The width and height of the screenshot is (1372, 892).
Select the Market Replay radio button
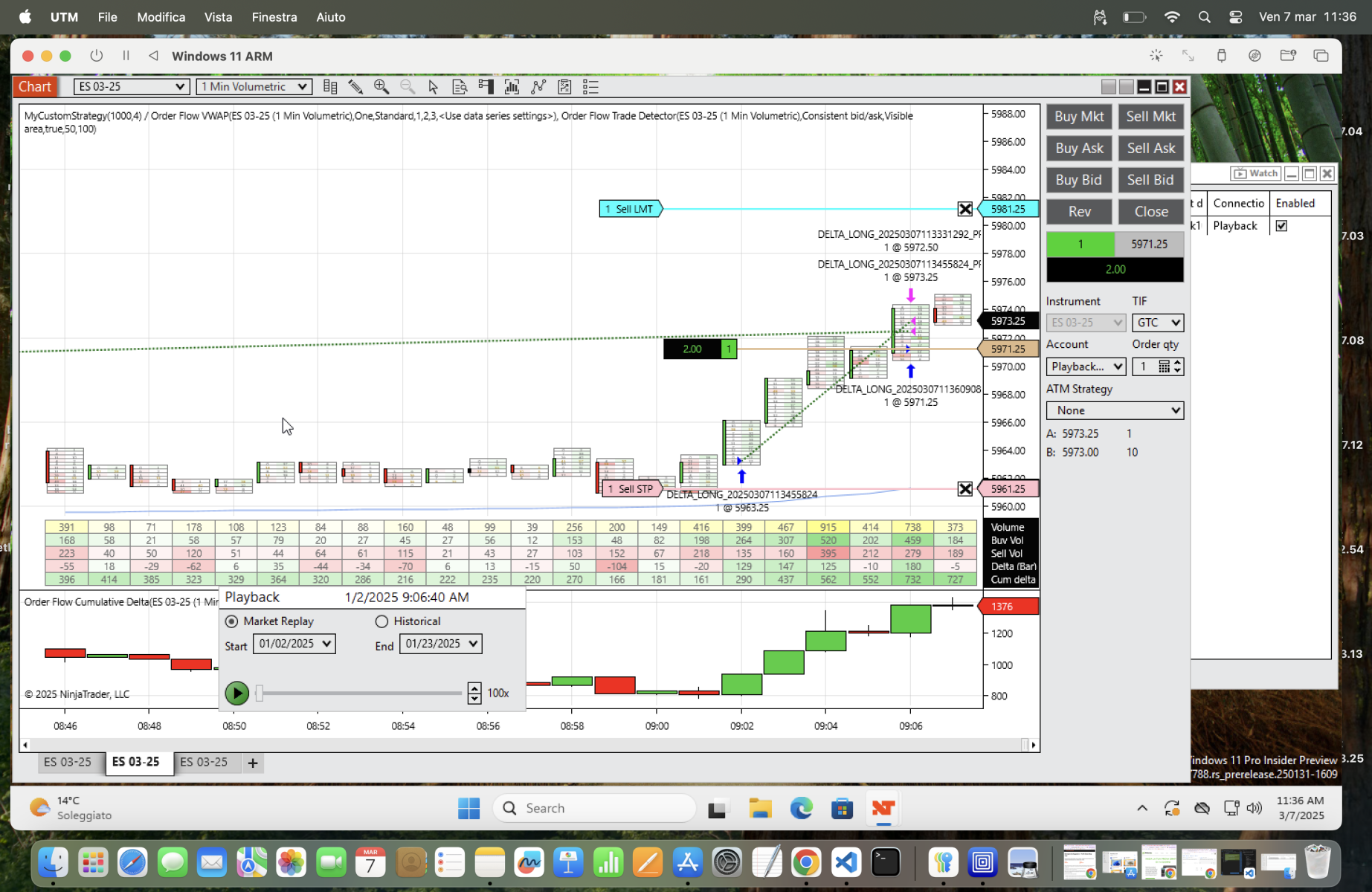[x=232, y=621]
